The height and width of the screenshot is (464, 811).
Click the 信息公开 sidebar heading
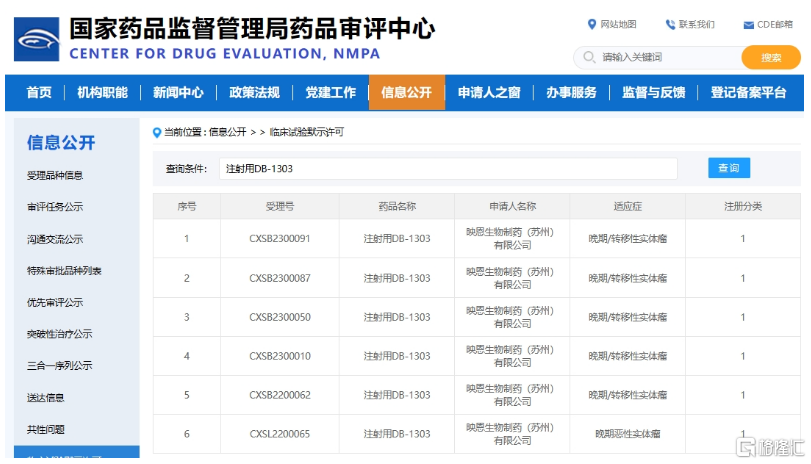click(x=61, y=143)
